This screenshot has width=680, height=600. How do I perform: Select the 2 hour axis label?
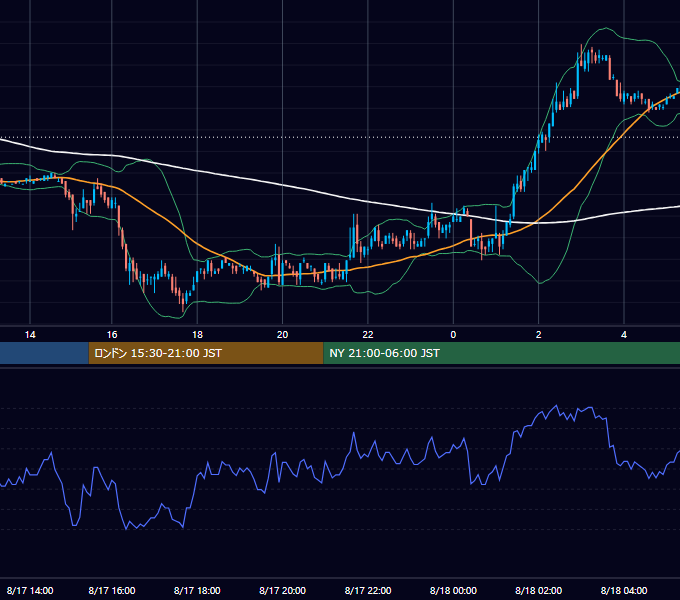(539, 335)
